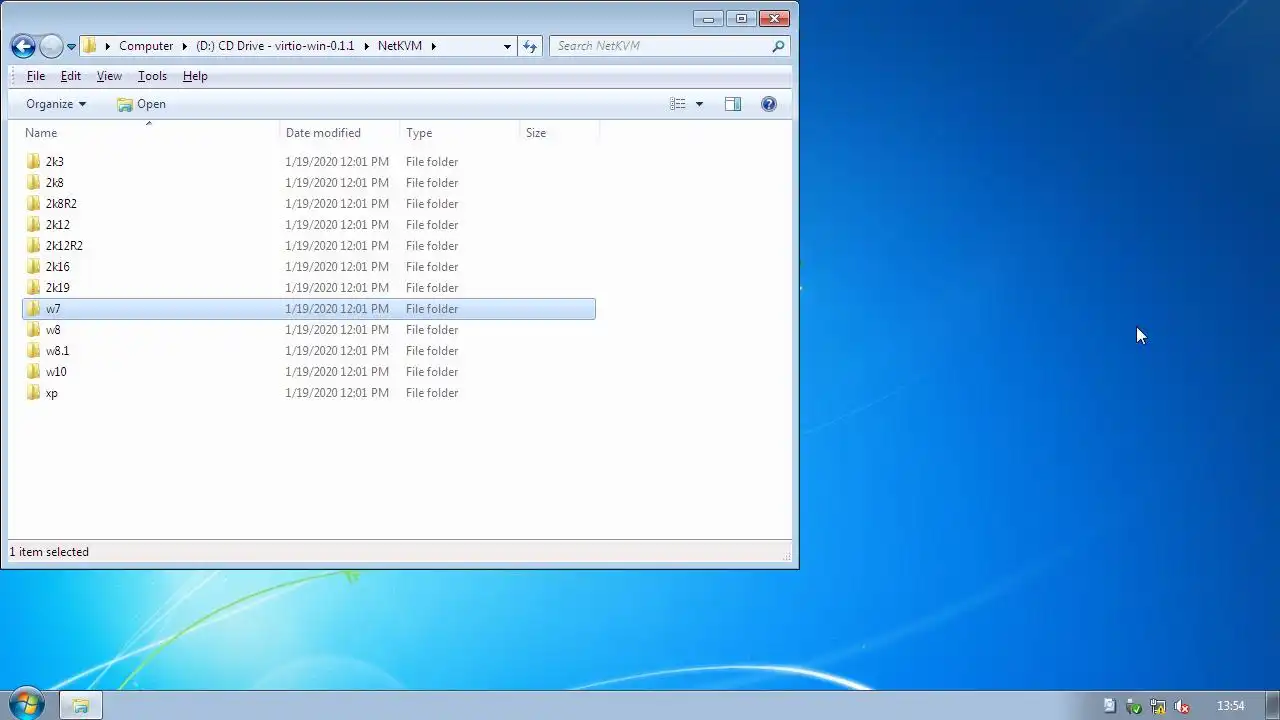Sort by Size column header
Image resolution: width=1280 pixels, height=720 pixels.
pyautogui.click(x=560, y=133)
